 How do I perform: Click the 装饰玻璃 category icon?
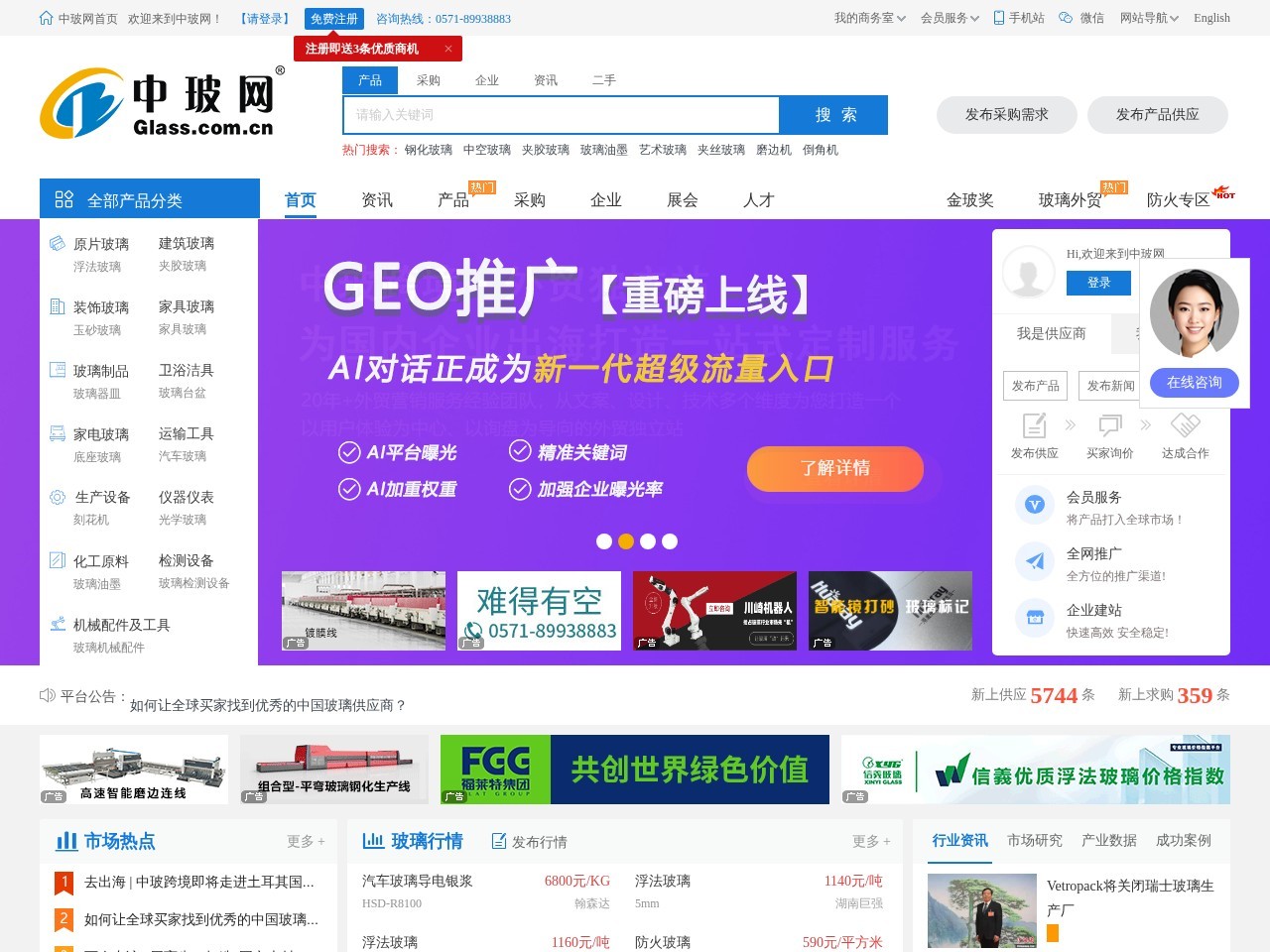pos(57,304)
